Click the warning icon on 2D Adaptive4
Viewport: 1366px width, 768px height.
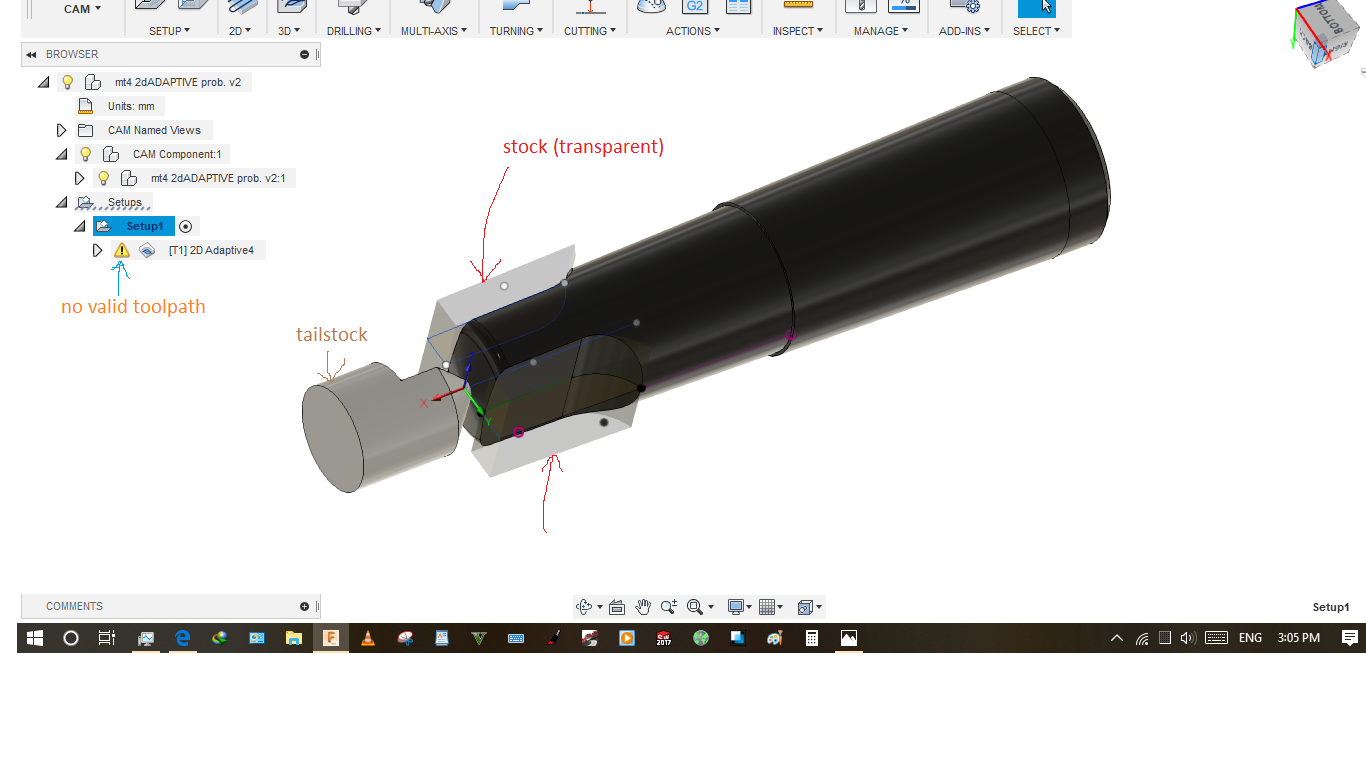pyautogui.click(x=122, y=250)
